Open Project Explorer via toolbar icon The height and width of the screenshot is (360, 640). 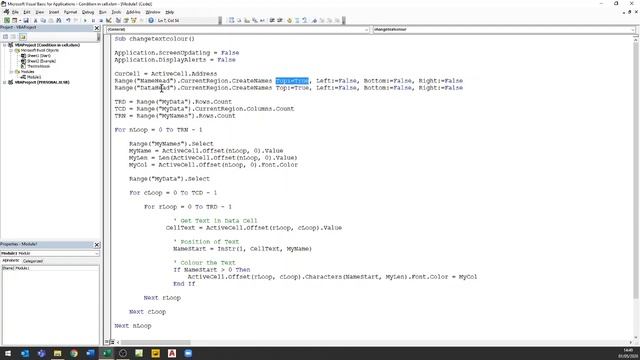pos(118,20)
